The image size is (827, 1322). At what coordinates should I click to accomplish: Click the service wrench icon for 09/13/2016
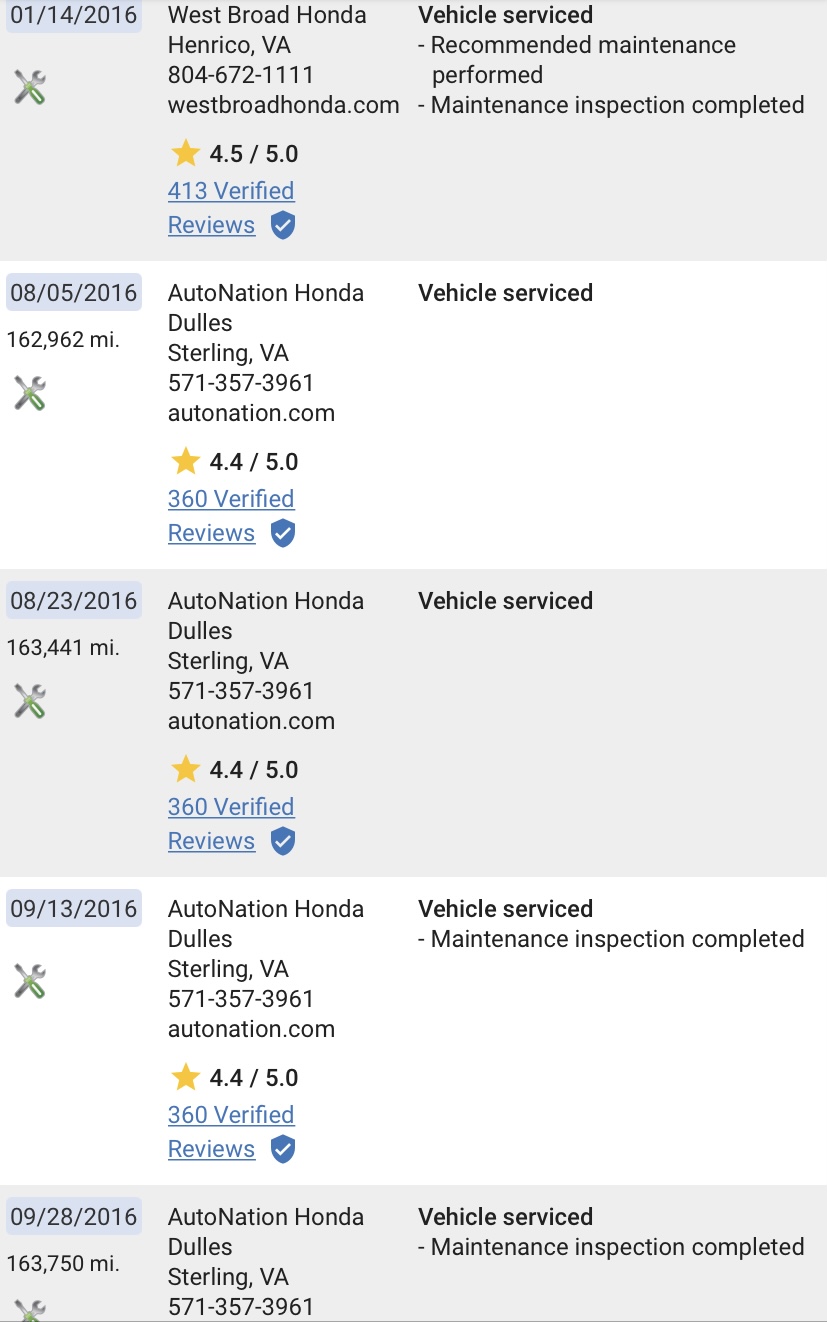[30, 981]
